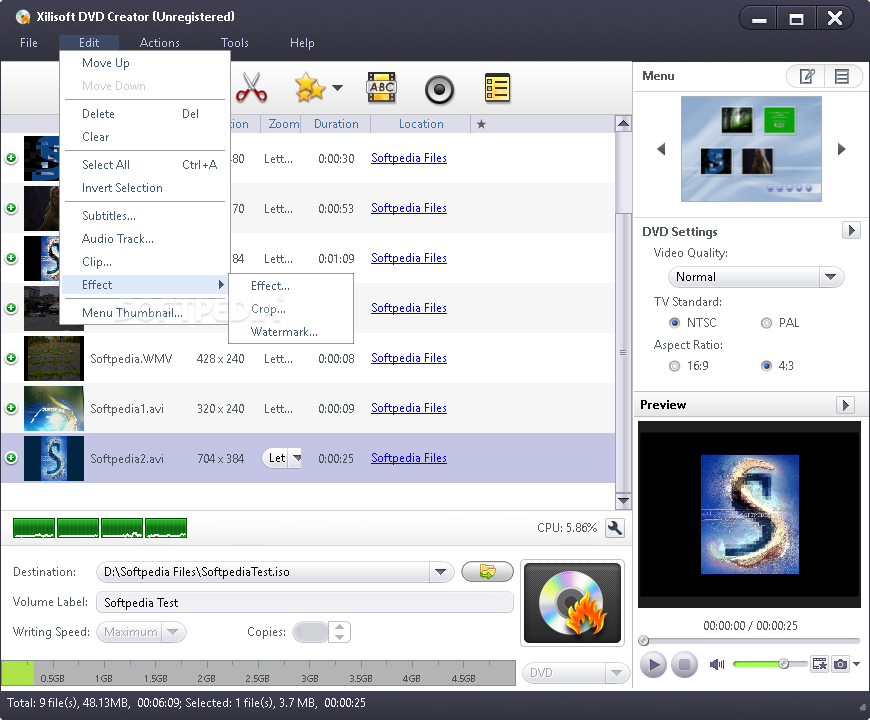Choose Invert Selection menu entry
870x720 pixels.
[145, 187]
